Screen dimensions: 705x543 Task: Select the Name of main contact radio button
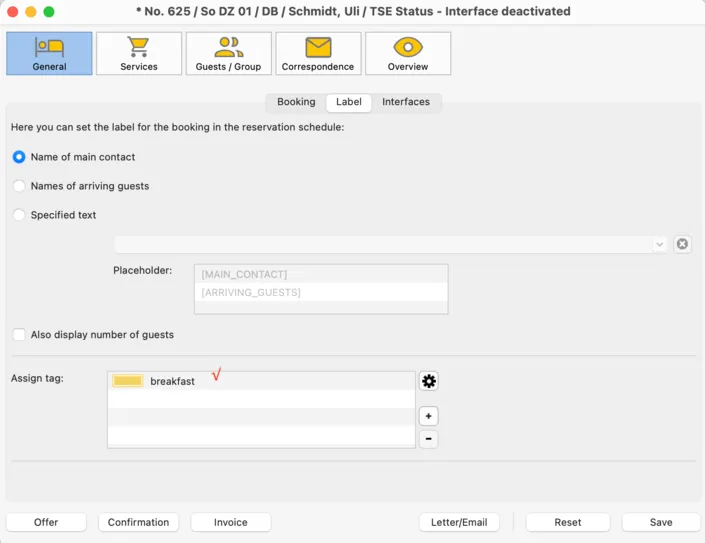[x=19, y=157]
